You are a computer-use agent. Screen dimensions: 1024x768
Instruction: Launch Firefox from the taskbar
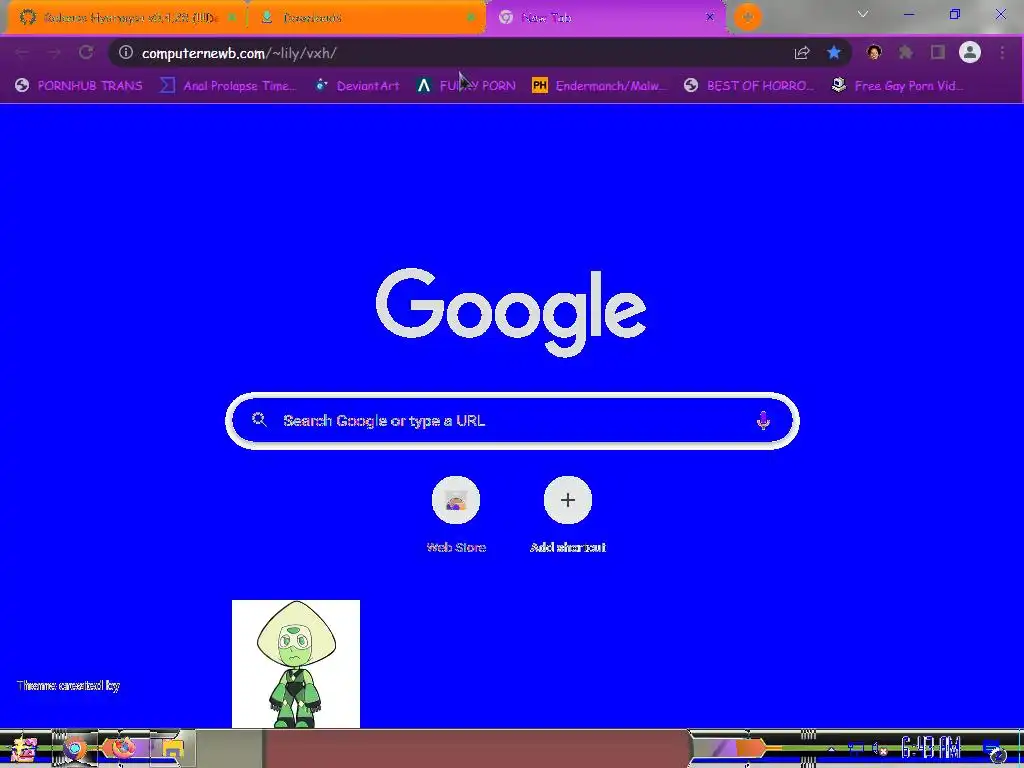[x=122, y=748]
